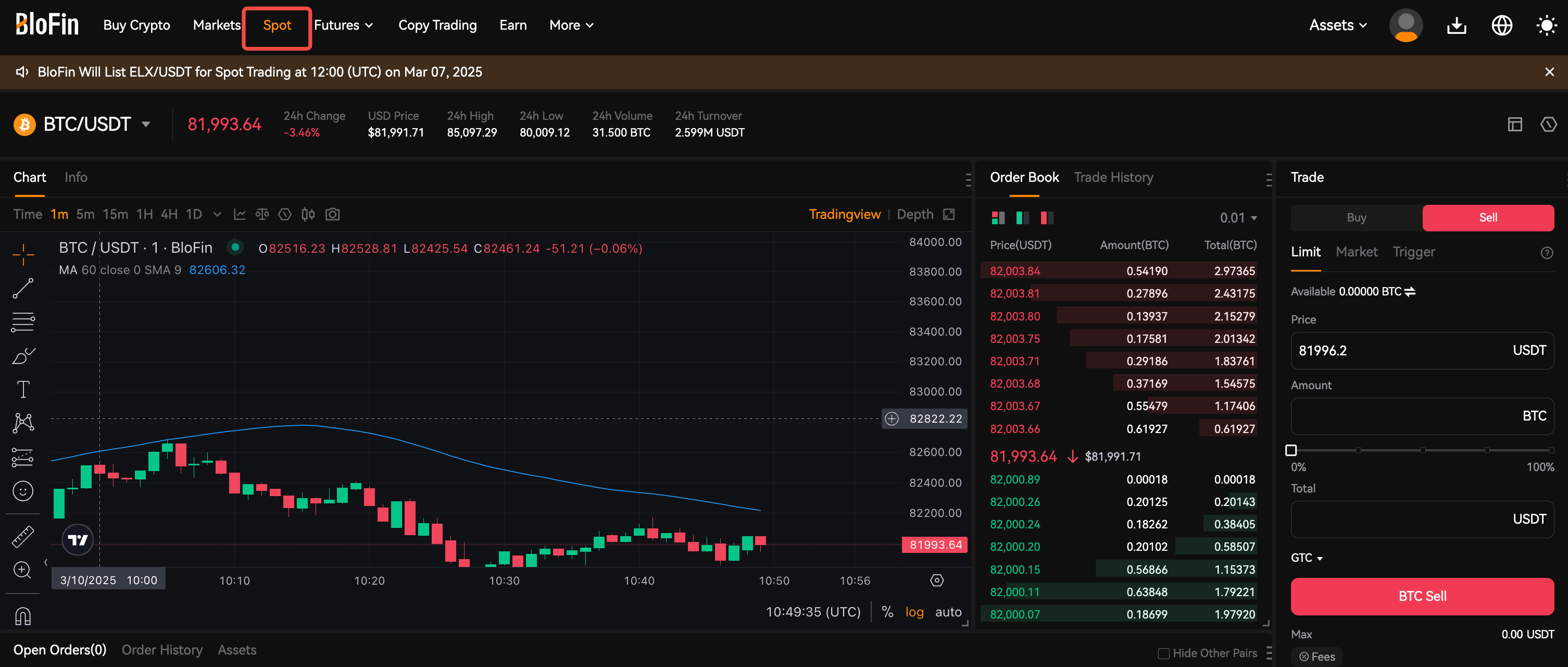
Task: Switch to the Trade History tab
Action: [1113, 177]
